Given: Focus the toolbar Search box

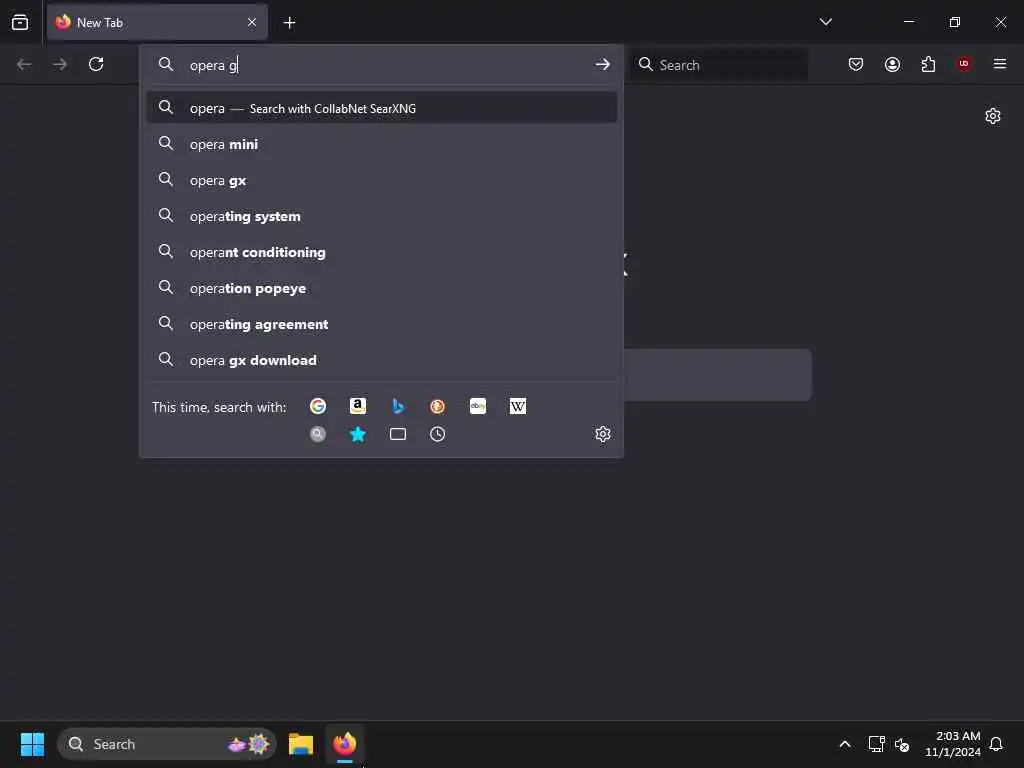Looking at the screenshot, I should coord(720,65).
